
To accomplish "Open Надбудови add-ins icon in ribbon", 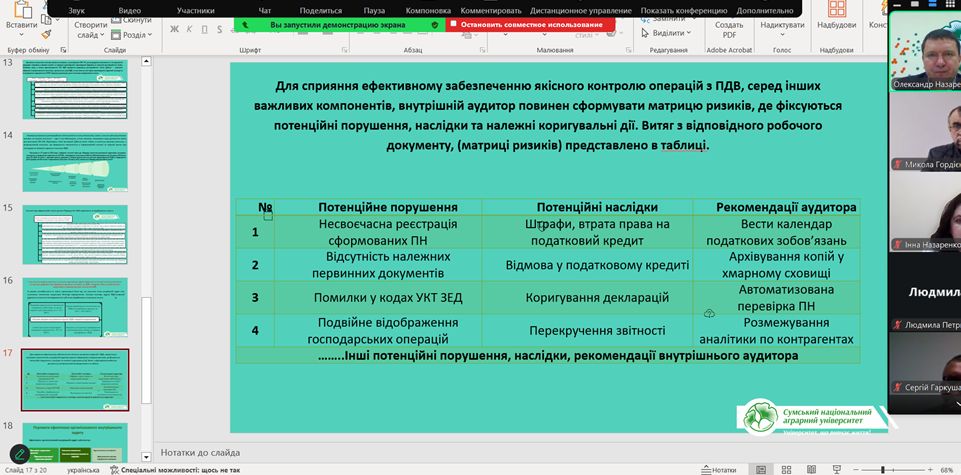I will 836,24.
